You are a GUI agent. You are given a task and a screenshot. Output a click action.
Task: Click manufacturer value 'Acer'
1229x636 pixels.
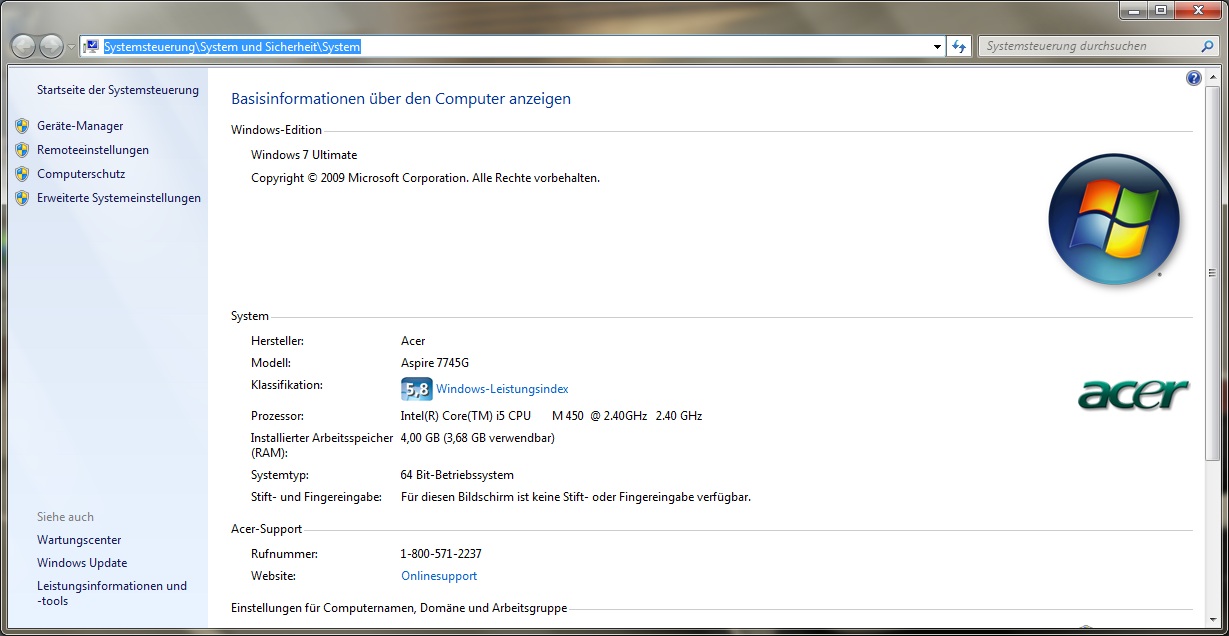click(413, 341)
